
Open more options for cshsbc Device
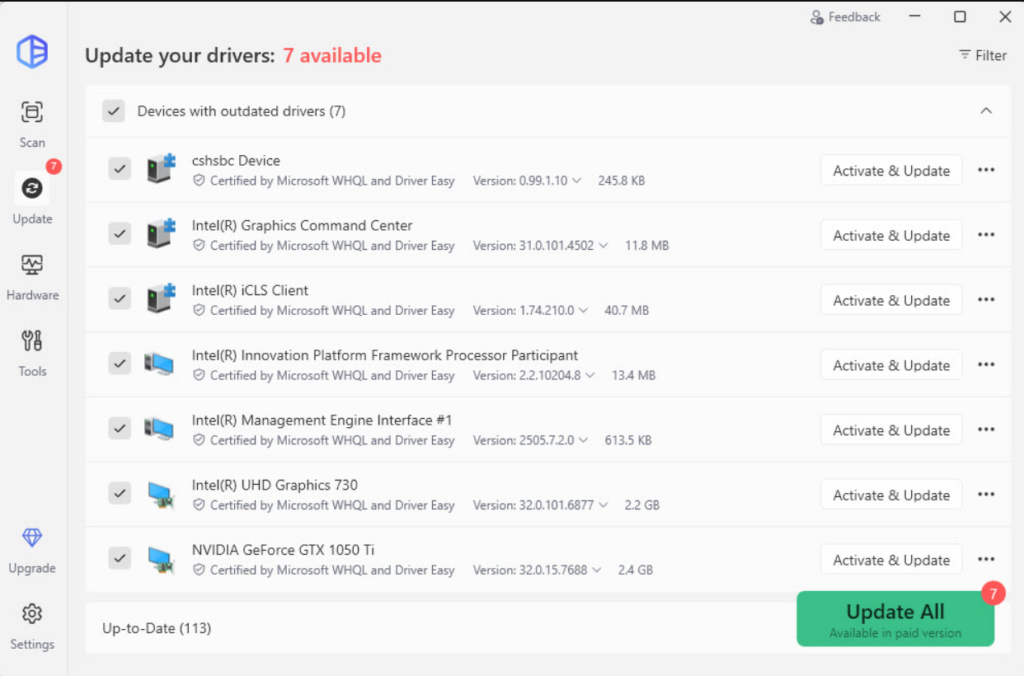click(x=986, y=169)
